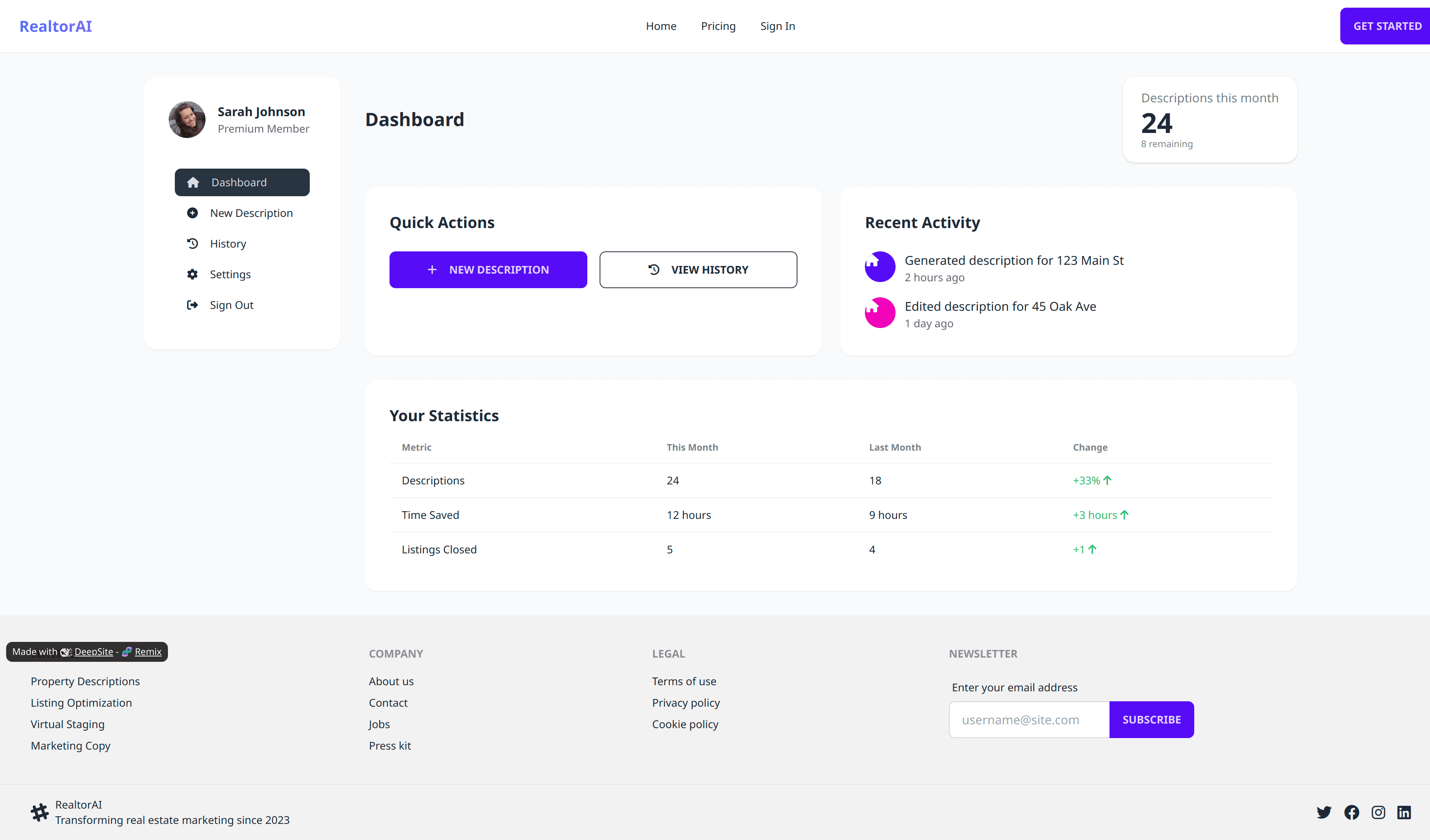This screenshot has height=840, width=1430.
Task: Click the Facebook icon in the footer
Action: coord(1351,812)
